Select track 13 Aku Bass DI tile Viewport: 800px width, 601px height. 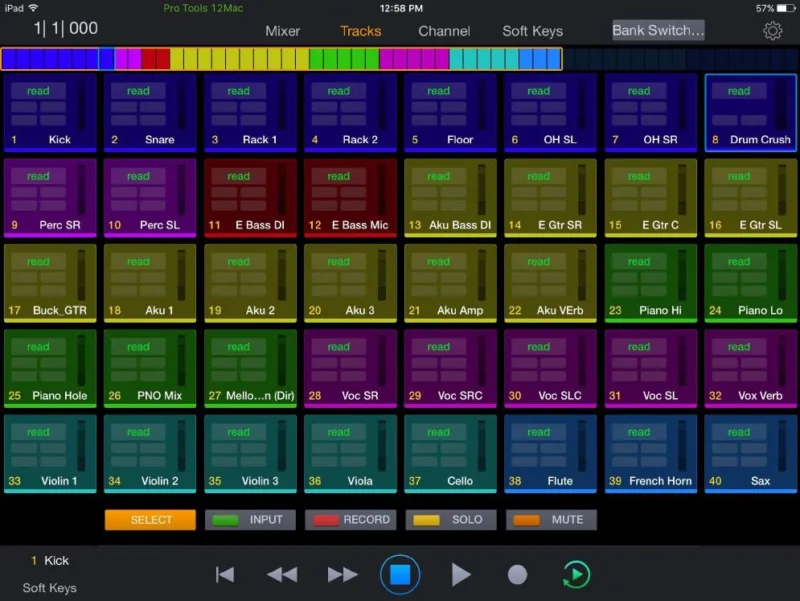click(450, 198)
